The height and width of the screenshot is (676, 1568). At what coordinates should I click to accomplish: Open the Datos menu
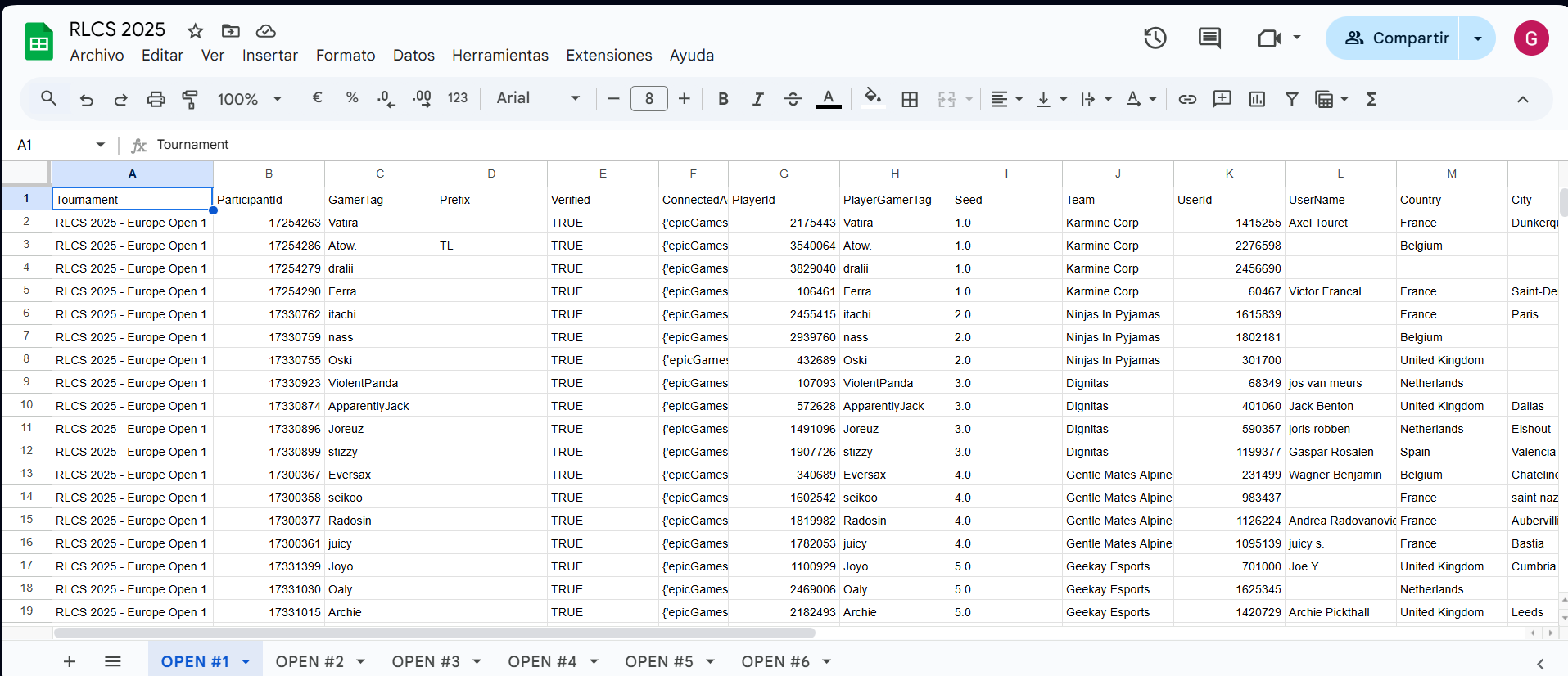pyautogui.click(x=413, y=55)
